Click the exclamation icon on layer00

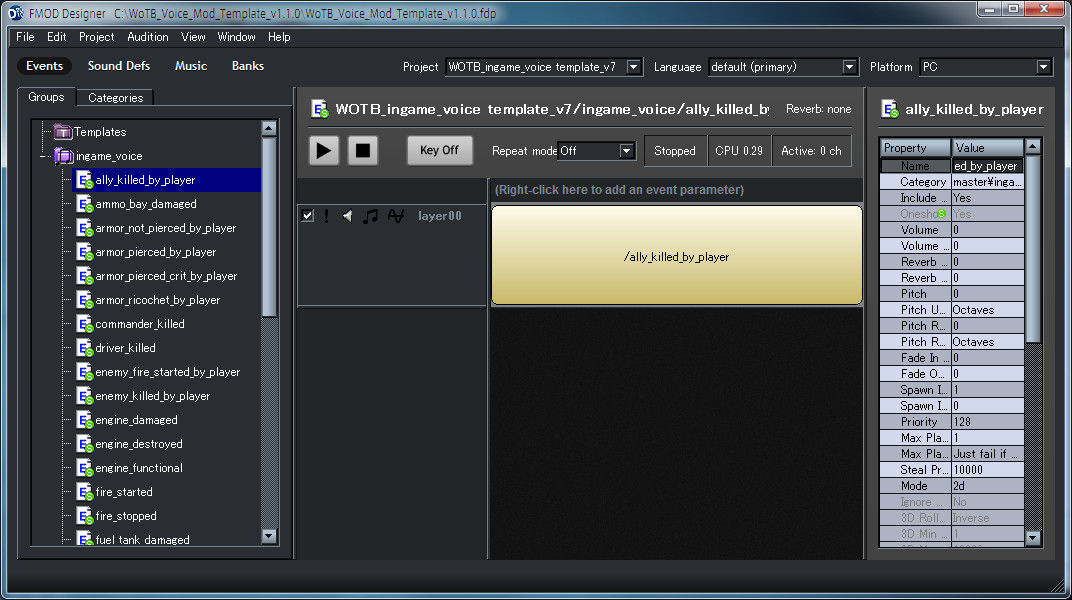[x=327, y=216]
